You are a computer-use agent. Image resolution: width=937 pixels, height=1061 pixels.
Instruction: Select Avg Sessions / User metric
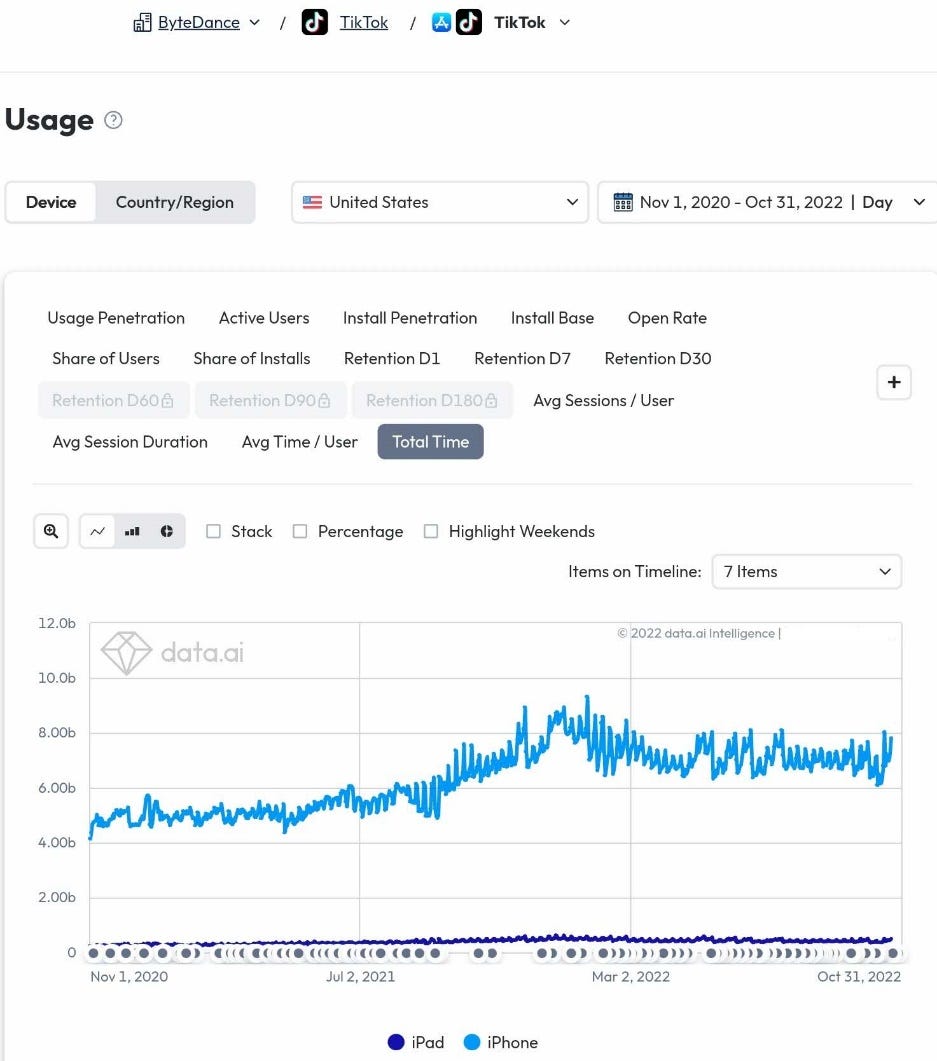(603, 401)
